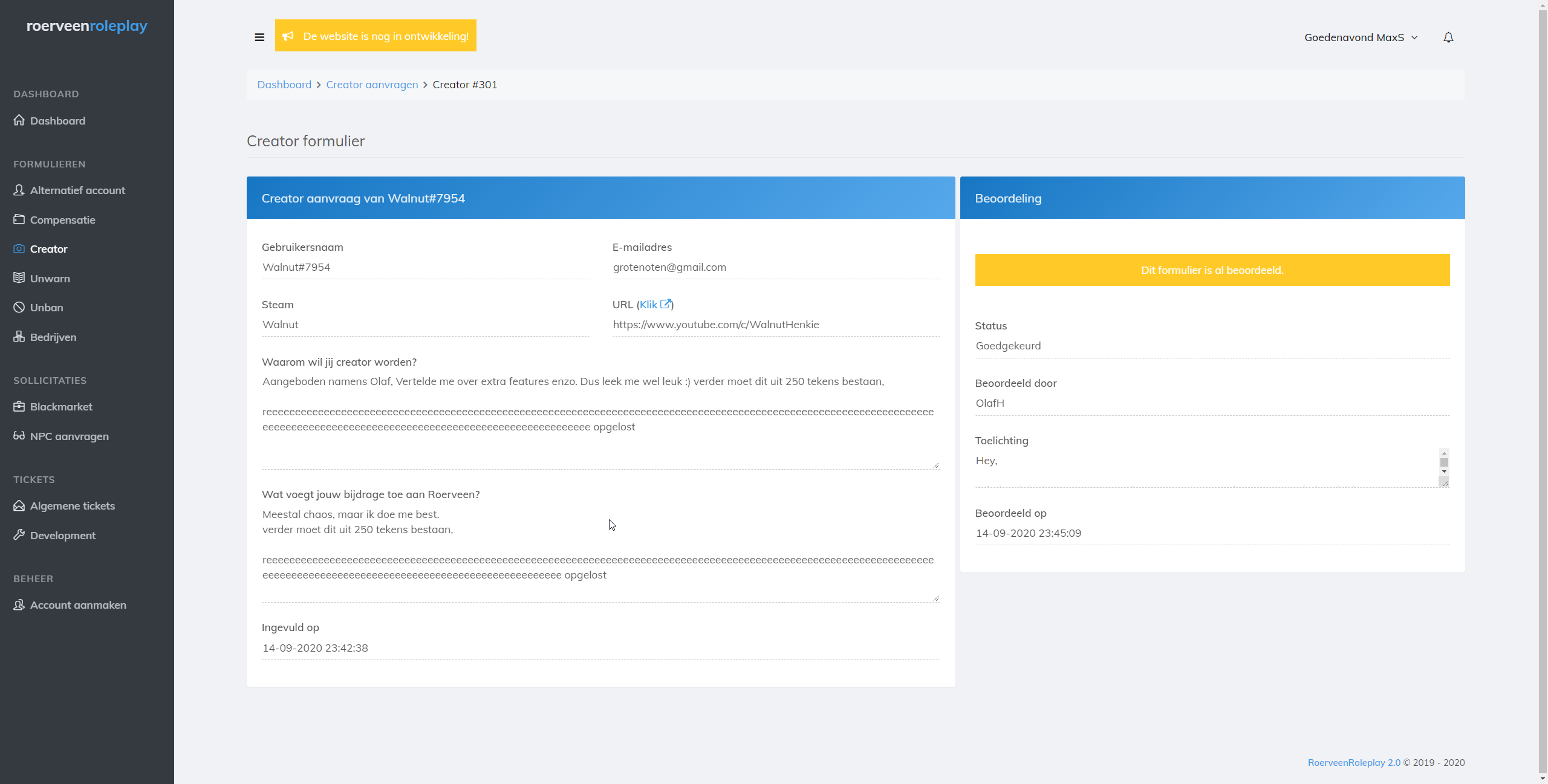Open Account aanmaken menu item
Screen dimensions: 1548x784
[x=78, y=605]
